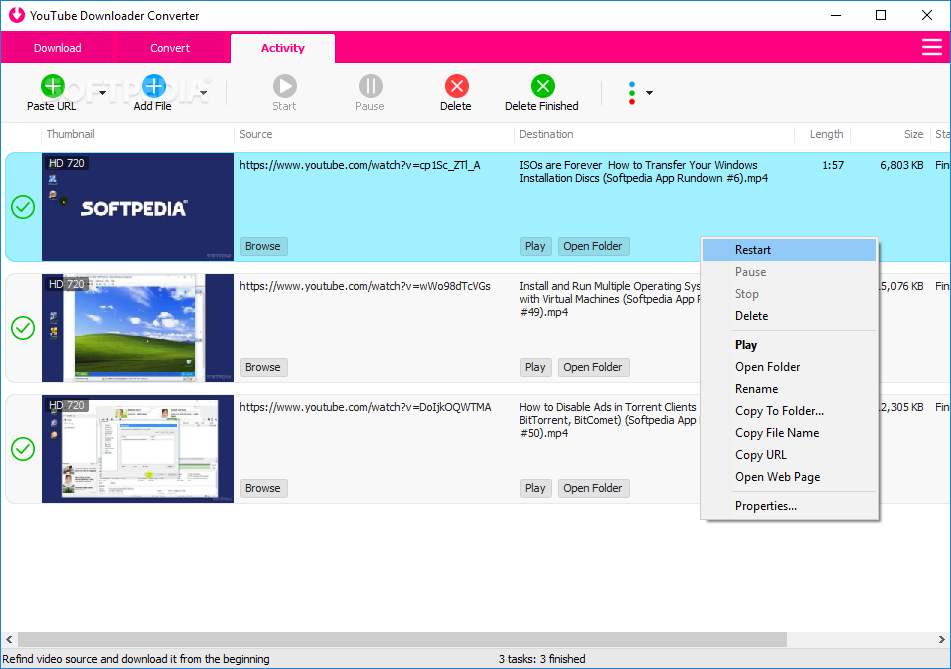This screenshot has width=951, height=669.
Task: Open Folder for Virtual Machines video
Action: pos(593,367)
